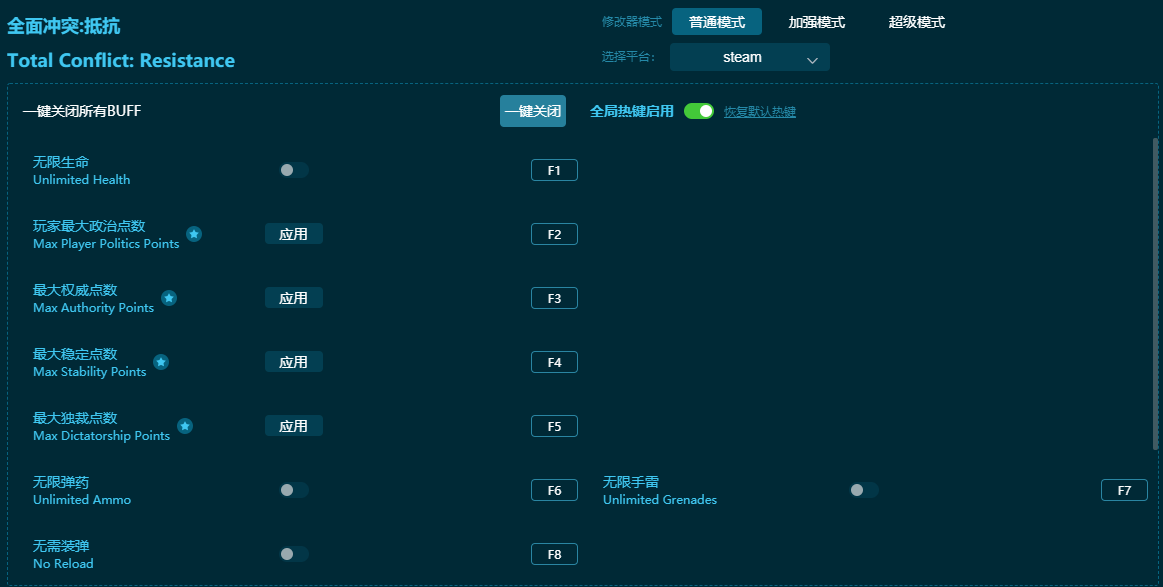Apply Max Dictatorship Points
The image size is (1163, 587).
[293, 425]
